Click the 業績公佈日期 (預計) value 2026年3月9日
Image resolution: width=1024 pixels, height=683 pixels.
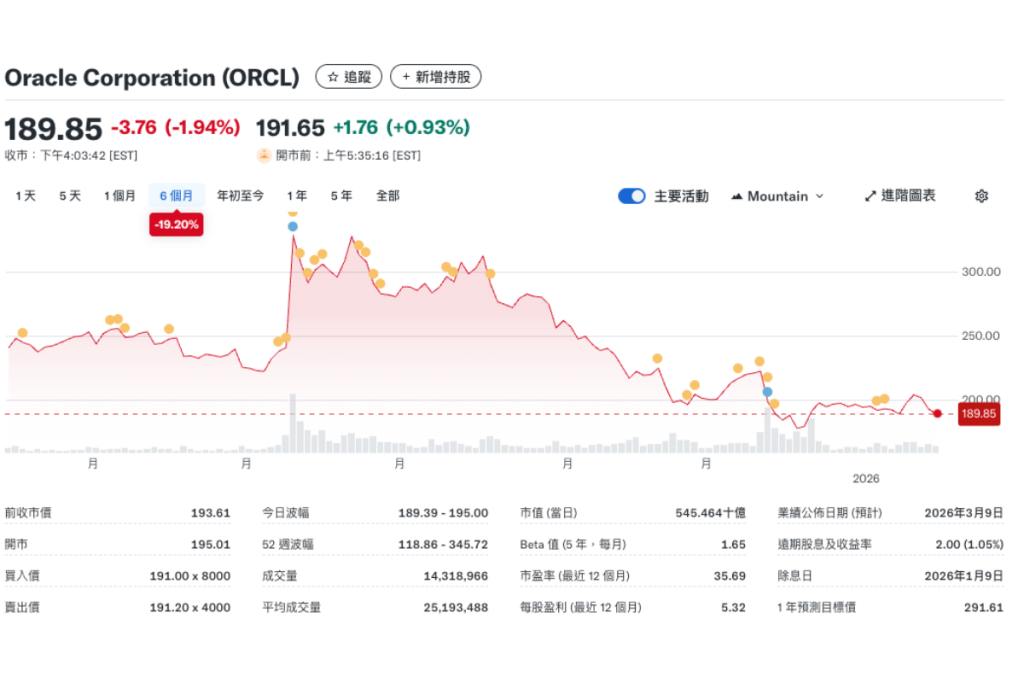[963, 513]
